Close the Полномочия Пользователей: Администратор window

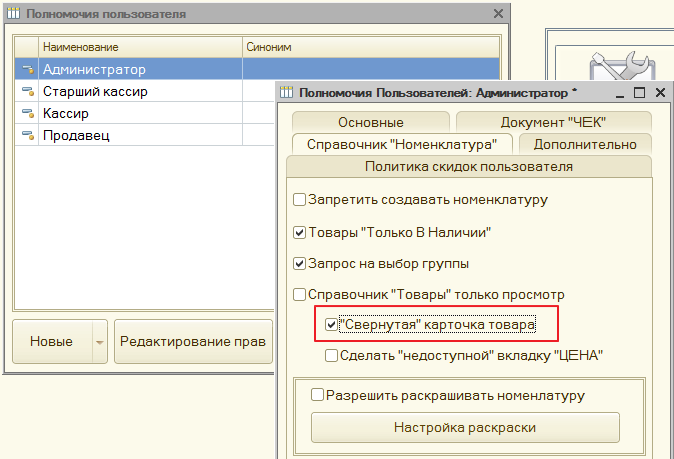point(660,92)
